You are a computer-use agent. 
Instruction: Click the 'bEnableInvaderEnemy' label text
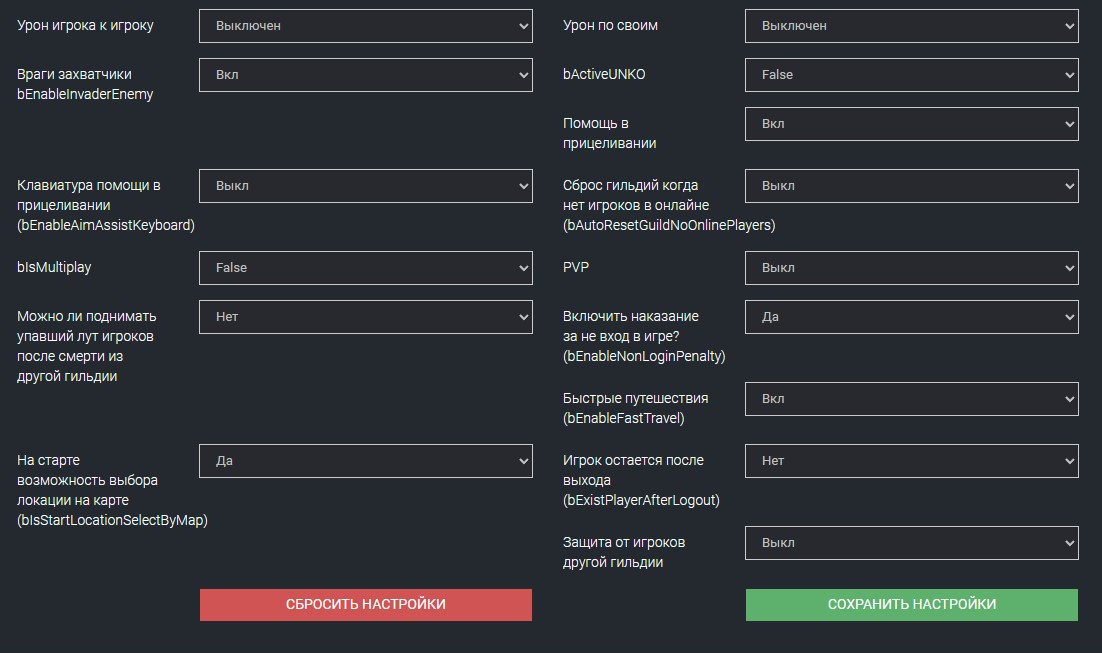pyautogui.click(x=85, y=94)
